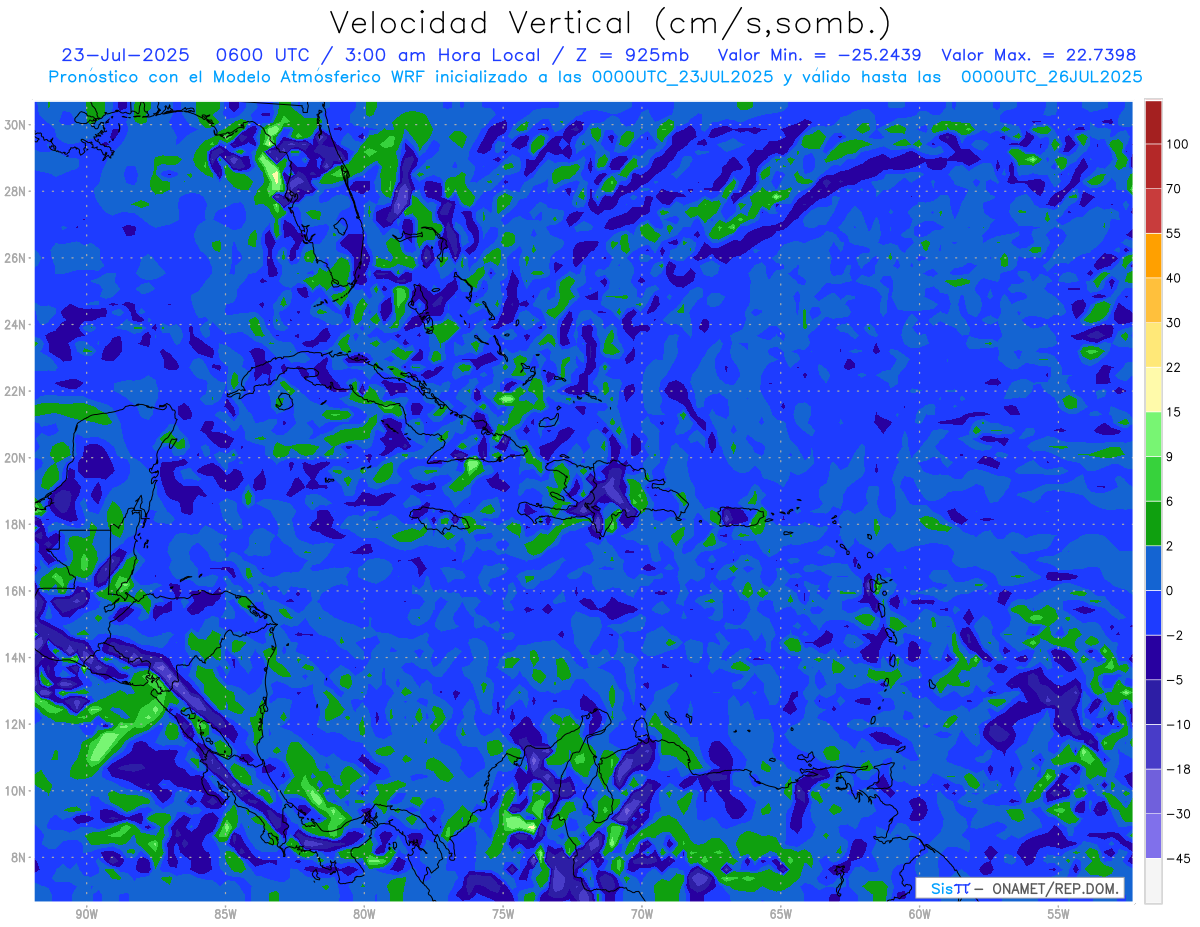Click the '26N' latitude label
Viewport: 1200px width, 927px height.
pyautogui.click(x=16, y=258)
